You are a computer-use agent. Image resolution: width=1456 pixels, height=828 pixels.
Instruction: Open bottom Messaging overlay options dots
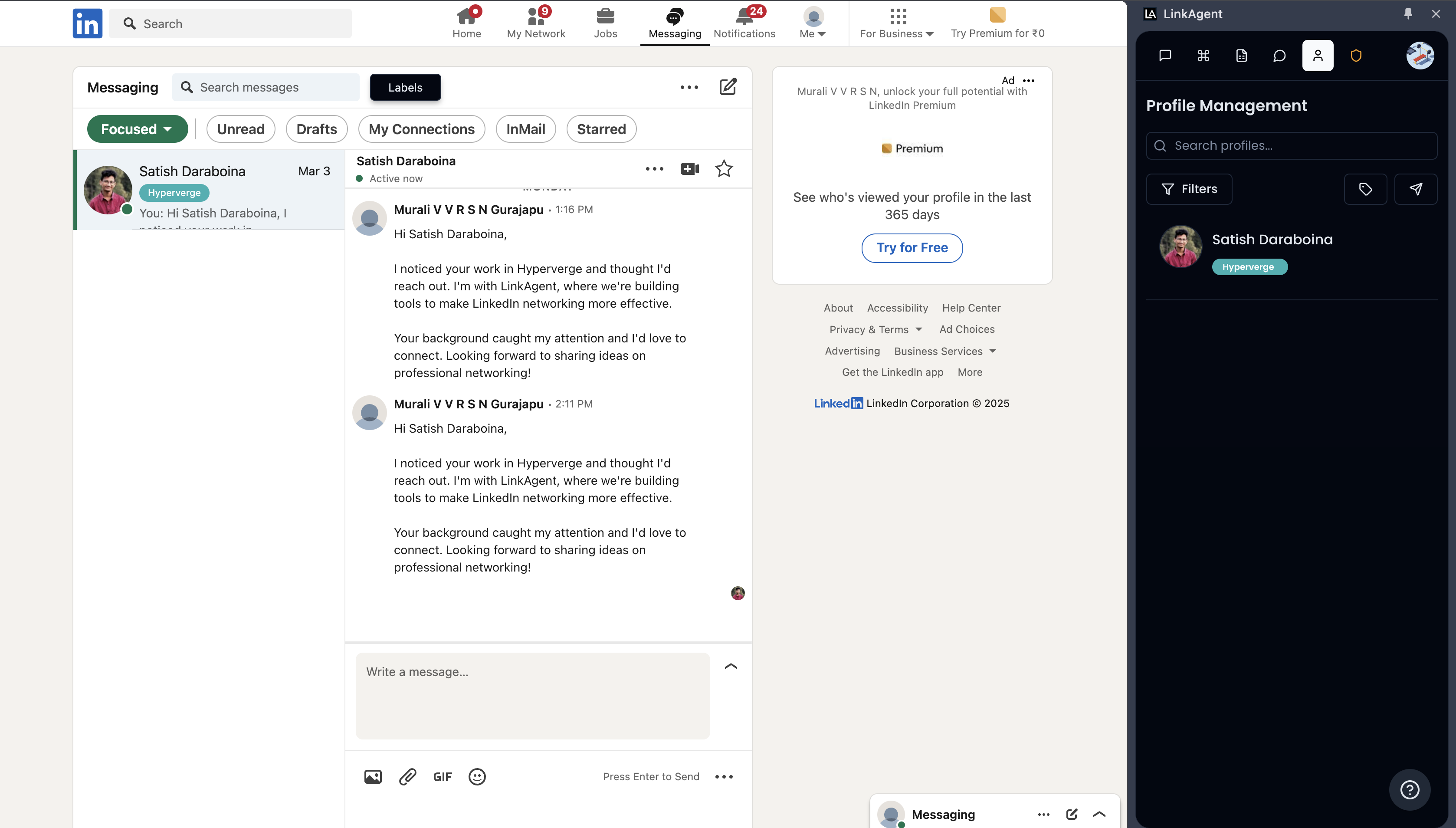click(x=1044, y=815)
